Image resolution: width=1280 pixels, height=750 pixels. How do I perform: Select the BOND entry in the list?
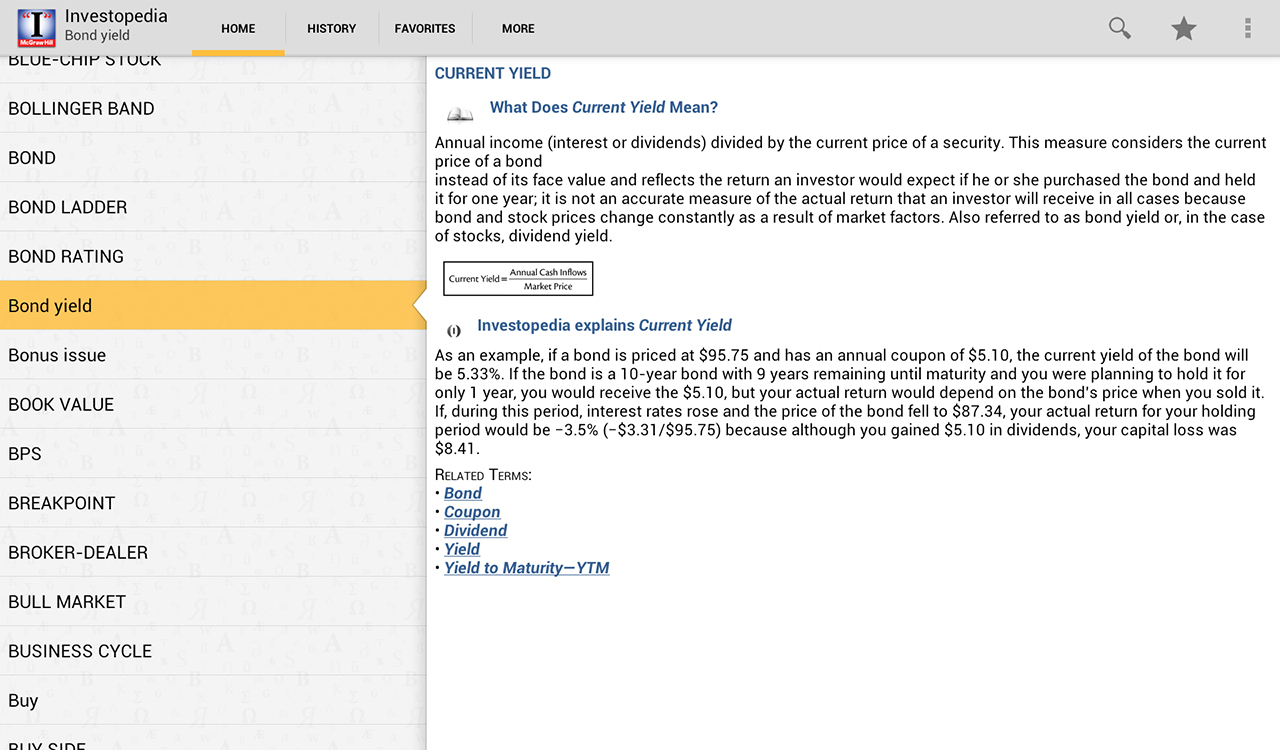pyautogui.click(x=213, y=158)
